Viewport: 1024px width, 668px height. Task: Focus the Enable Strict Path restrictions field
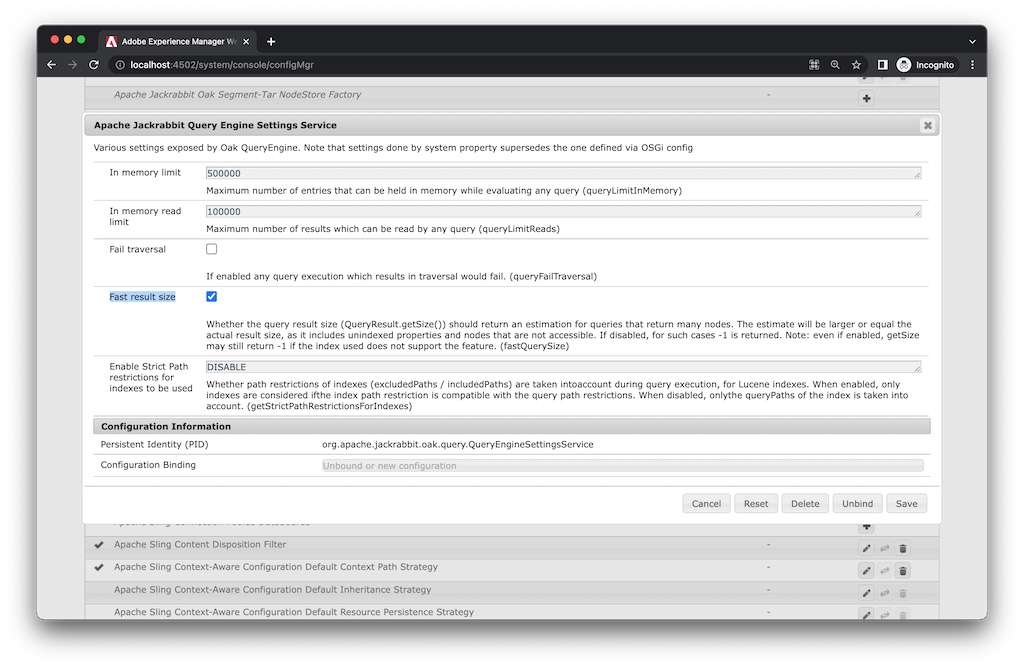point(564,367)
